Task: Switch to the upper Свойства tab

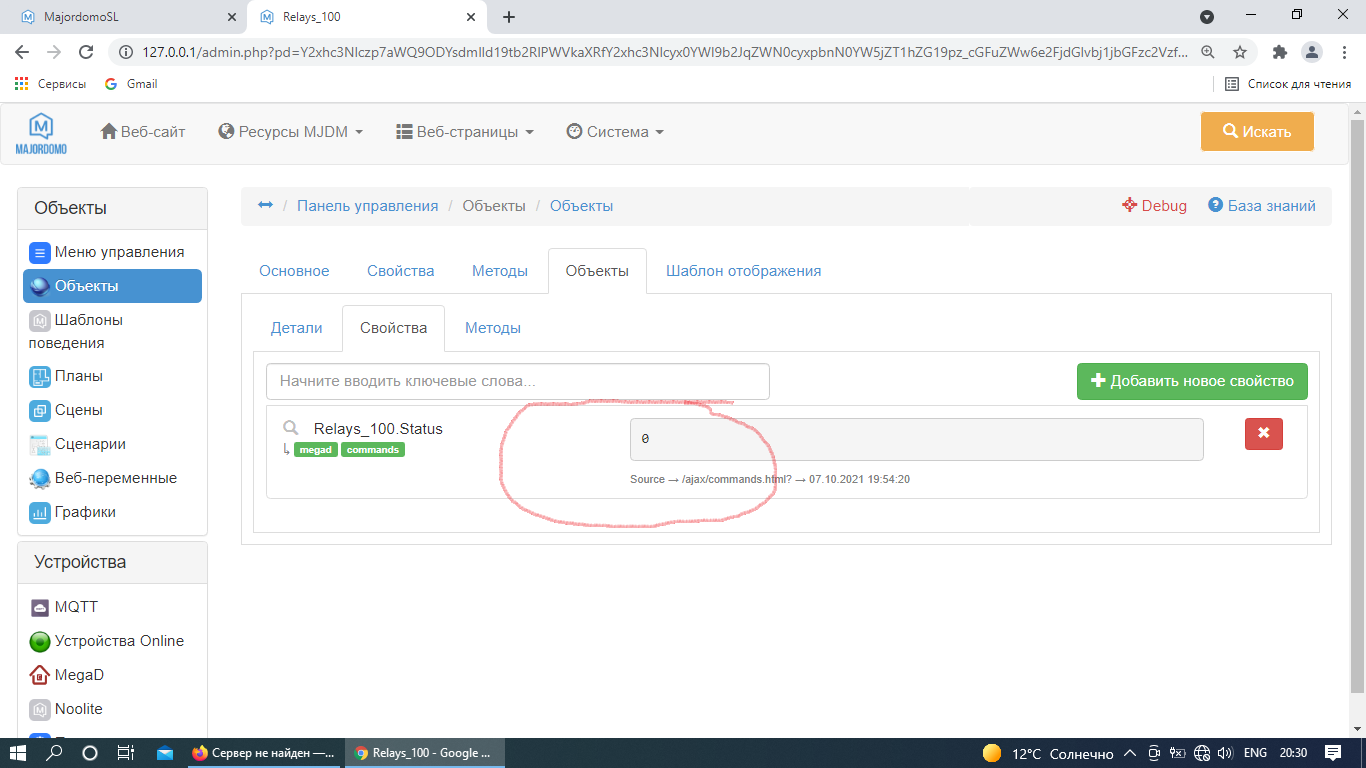Action: click(x=400, y=271)
